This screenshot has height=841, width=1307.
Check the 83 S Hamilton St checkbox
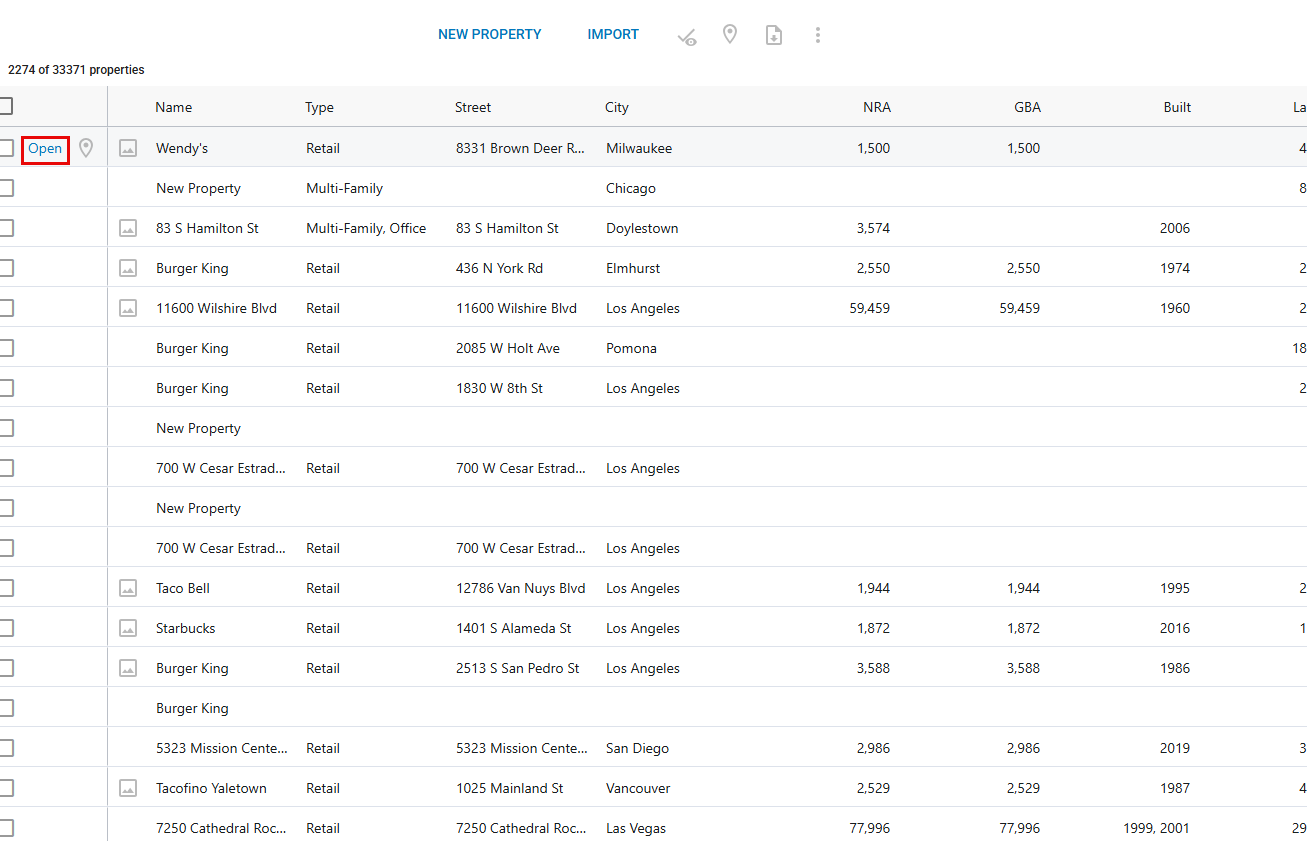5,228
